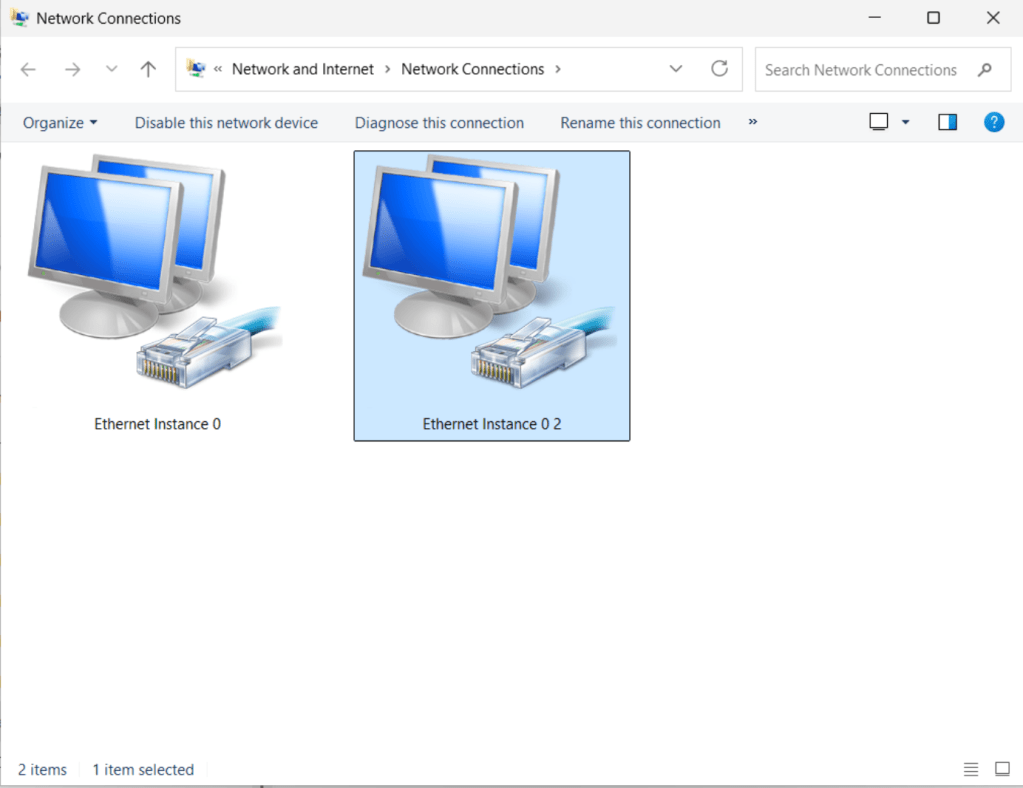The height and width of the screenshot is (788, 1023).
Task: Switch to large icons view in status bar
Action: (1002, 769)
